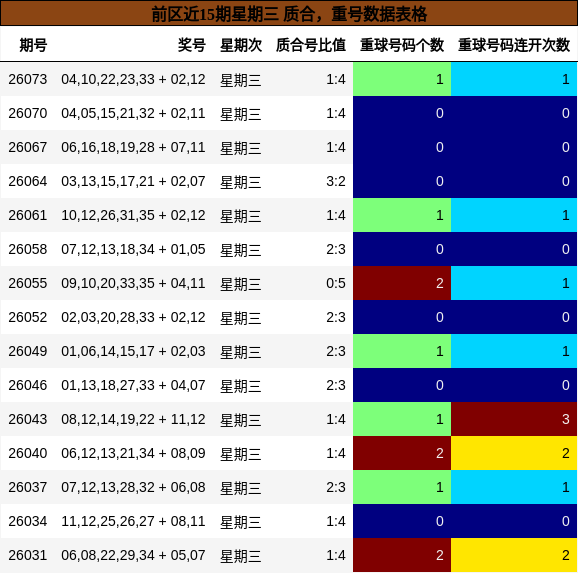Select issue number 26070
Screen dimensions: 578x573
tap(28, 113)
